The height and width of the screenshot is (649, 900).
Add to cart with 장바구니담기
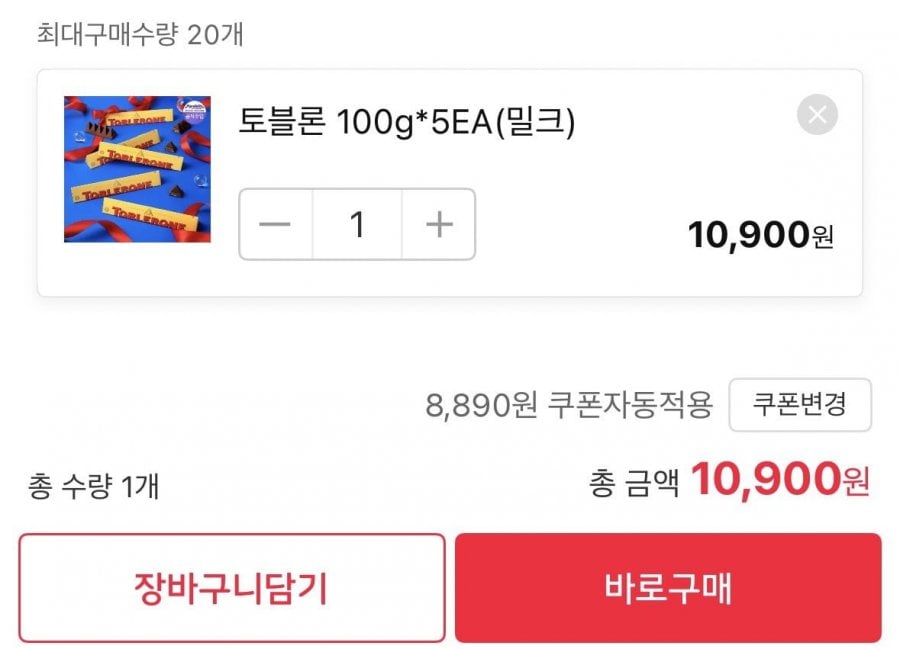pyautogui.click(x=231, y=588)
